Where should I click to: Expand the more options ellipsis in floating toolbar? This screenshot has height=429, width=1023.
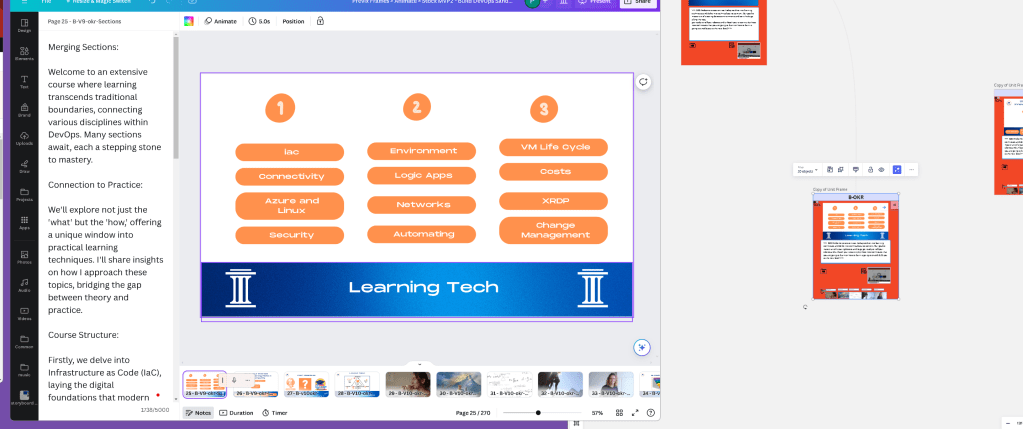(x=911, y=170)
